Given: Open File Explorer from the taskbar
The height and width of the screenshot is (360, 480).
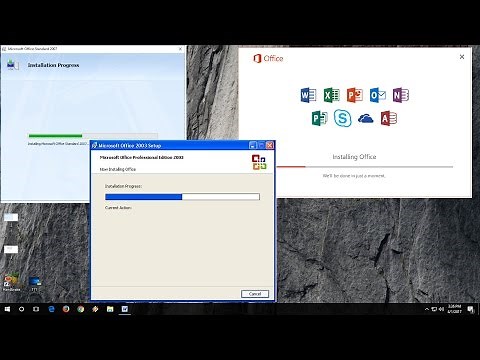Looking at the screenshot, I should click(110, 309).
